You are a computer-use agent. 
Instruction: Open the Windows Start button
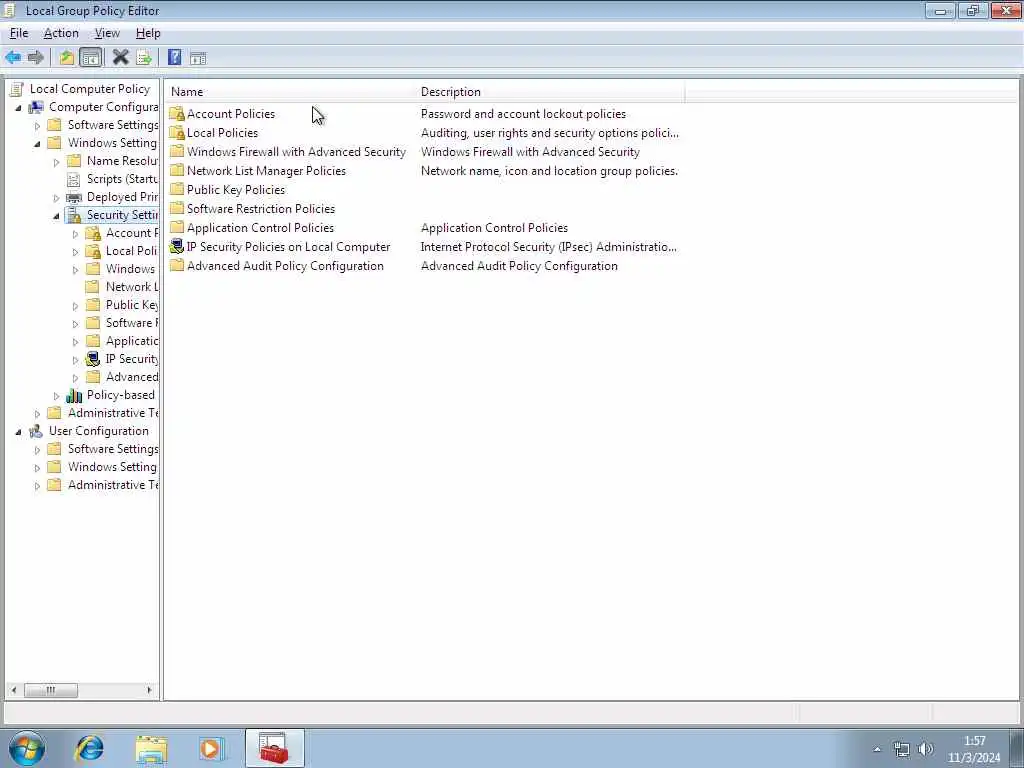click(27, 748)
